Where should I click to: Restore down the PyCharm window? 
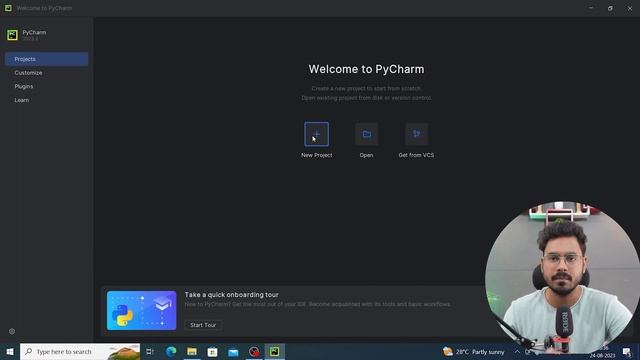(x=610, y=8)
